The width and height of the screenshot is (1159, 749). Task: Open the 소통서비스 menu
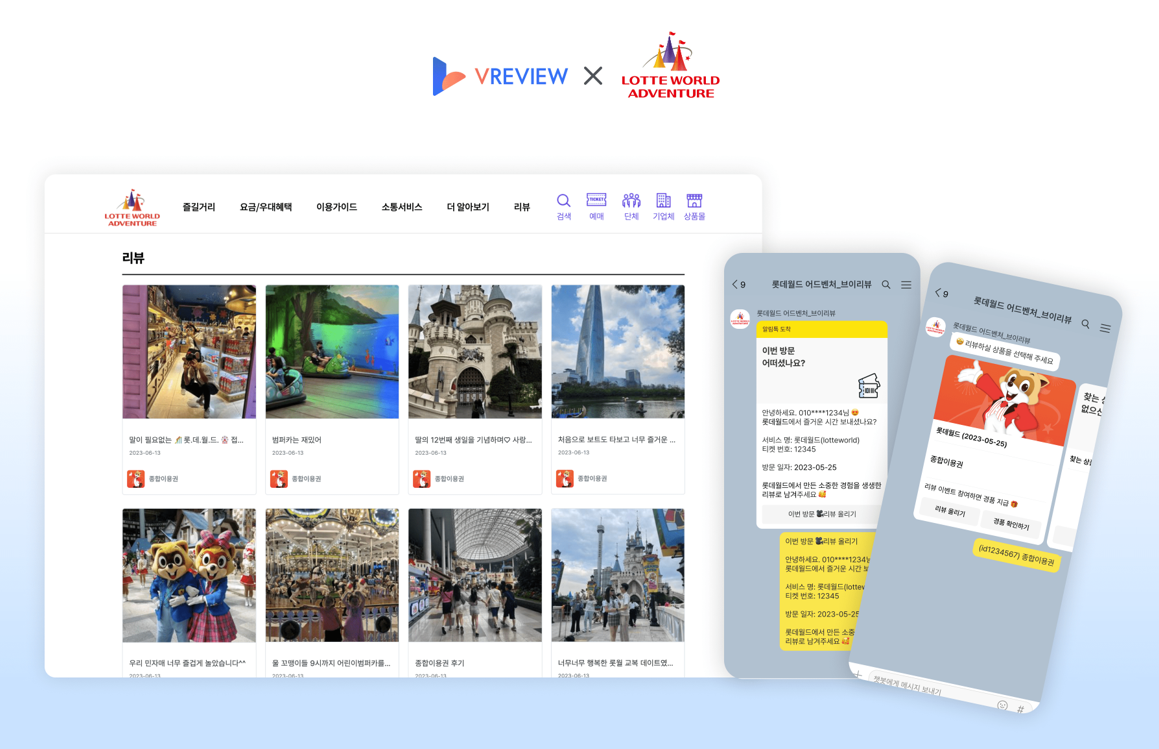pos(401,207)
